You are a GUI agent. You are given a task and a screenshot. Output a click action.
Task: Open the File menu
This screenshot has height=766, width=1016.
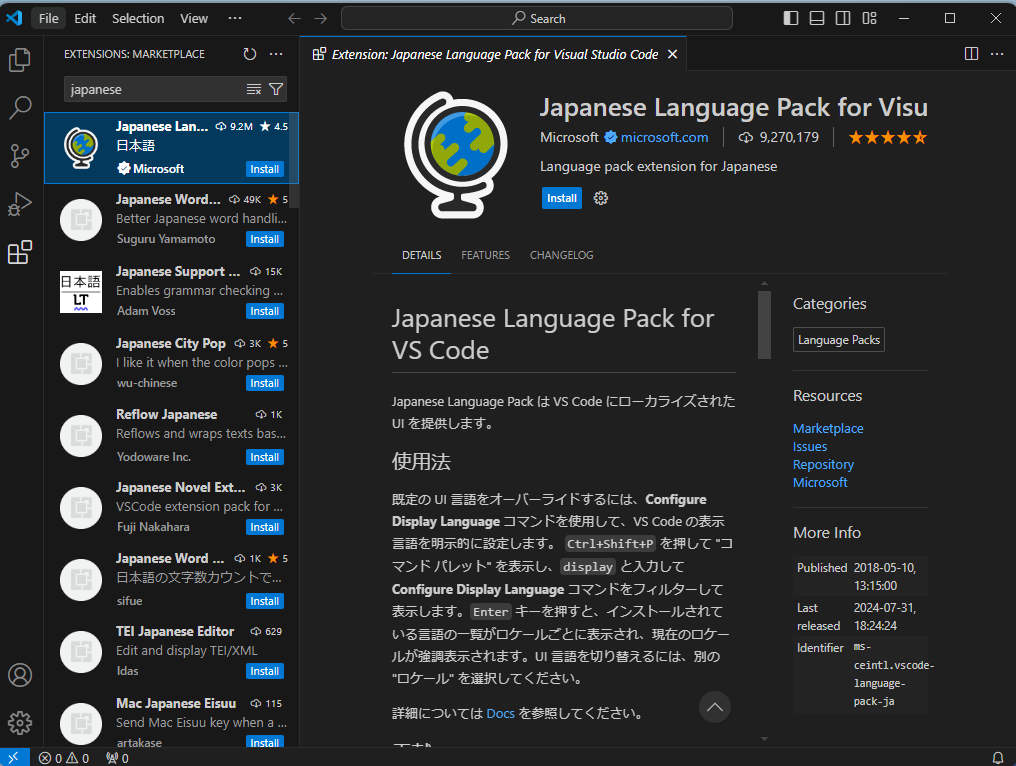(x=47, y=18)
